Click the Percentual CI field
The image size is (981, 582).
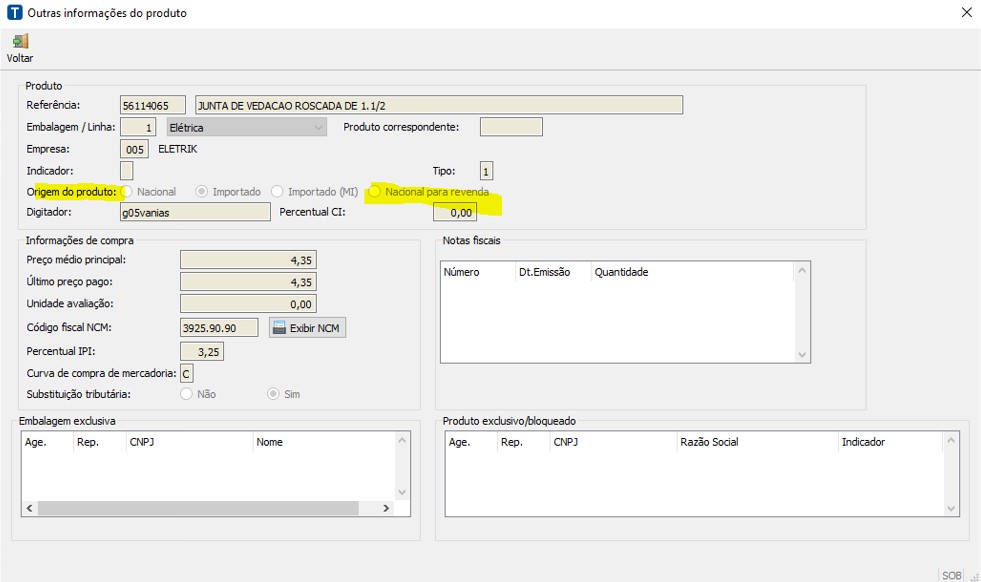click(x=455, y=212)
